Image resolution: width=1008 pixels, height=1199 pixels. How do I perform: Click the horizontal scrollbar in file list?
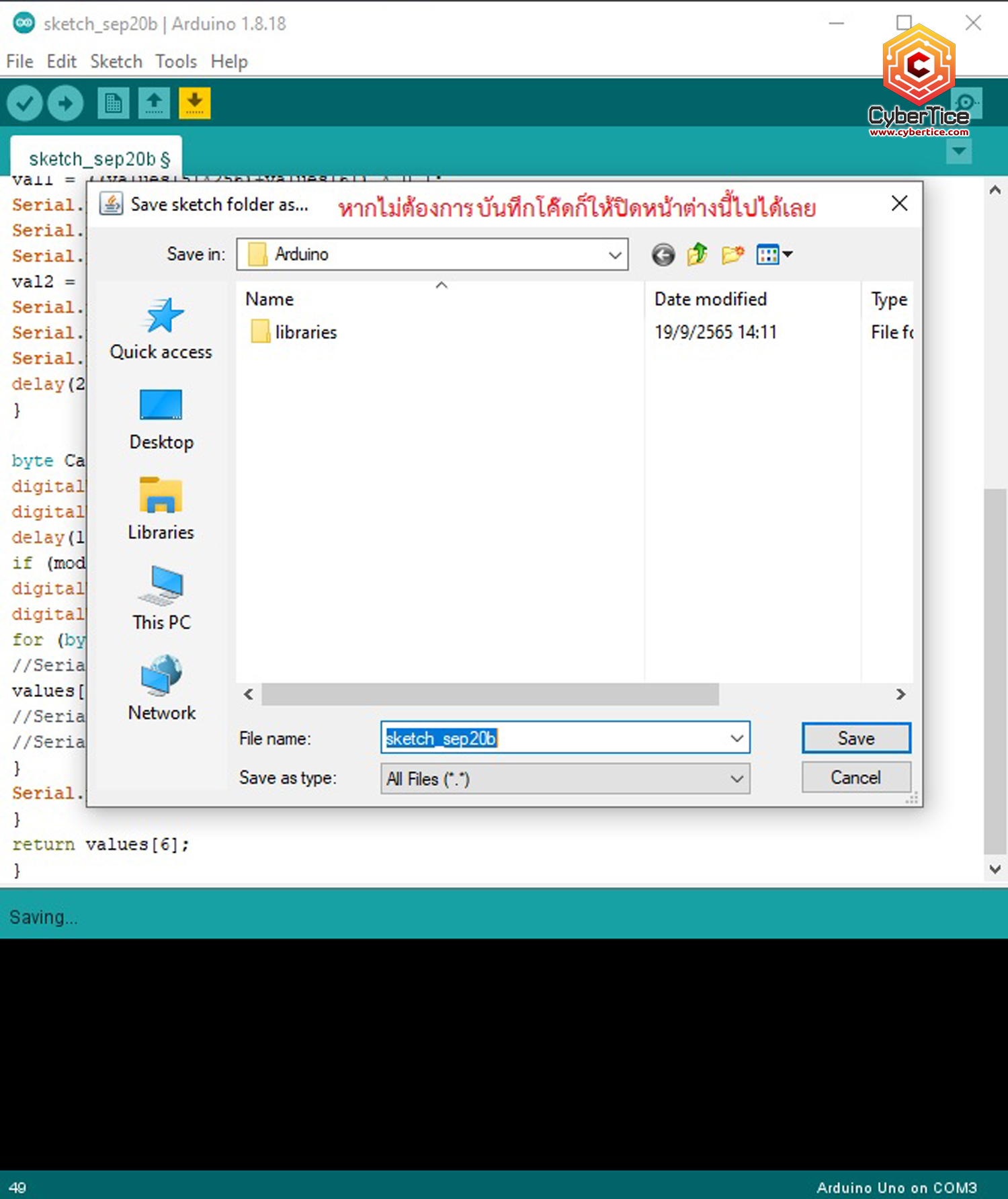tap(490, 694)
